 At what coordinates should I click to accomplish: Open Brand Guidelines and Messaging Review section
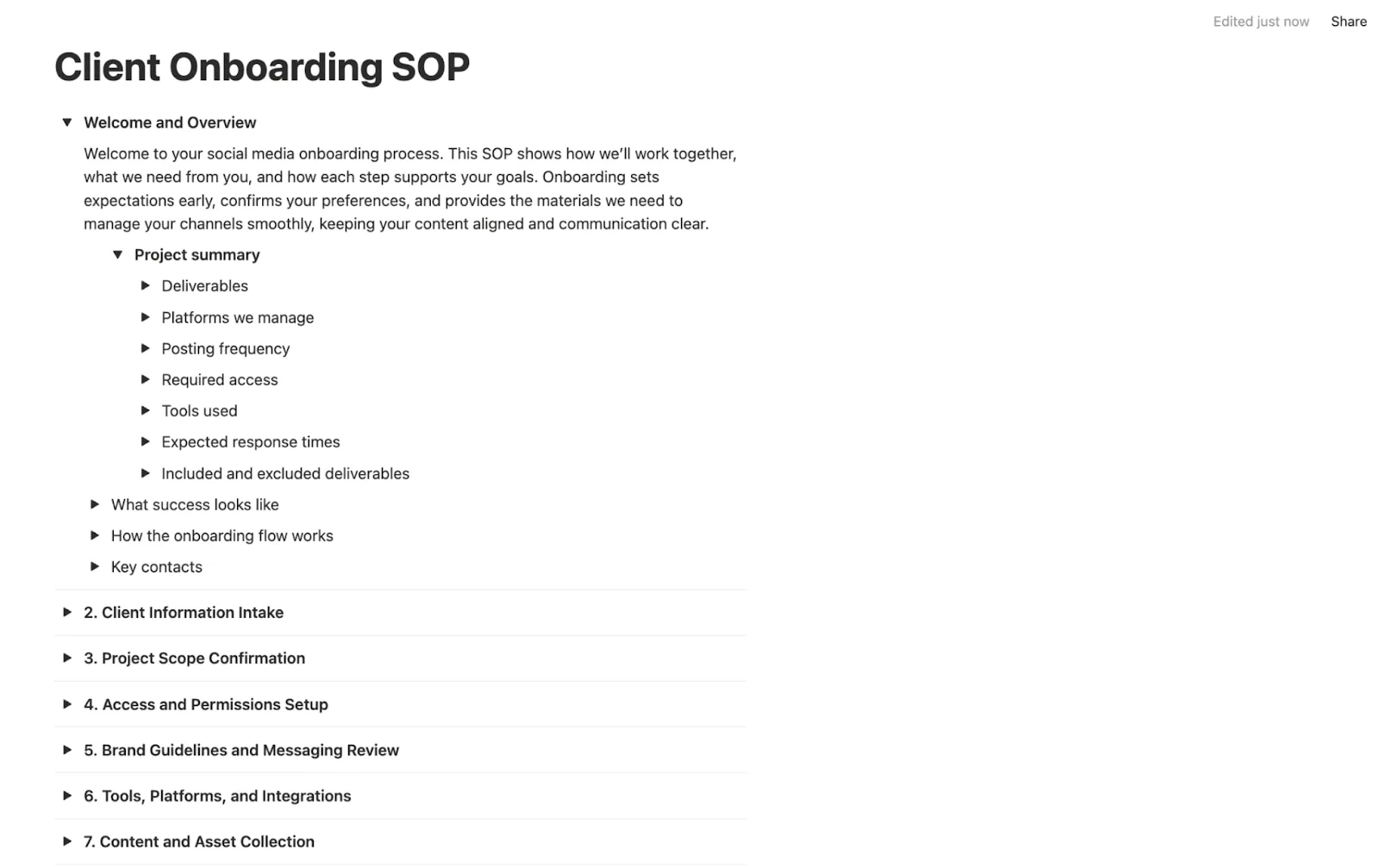[x=67, y=750]
